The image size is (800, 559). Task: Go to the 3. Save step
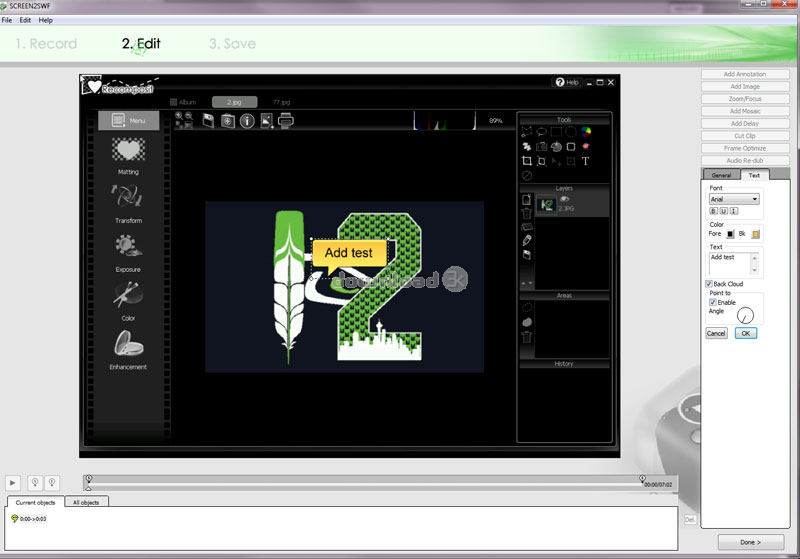232,44
